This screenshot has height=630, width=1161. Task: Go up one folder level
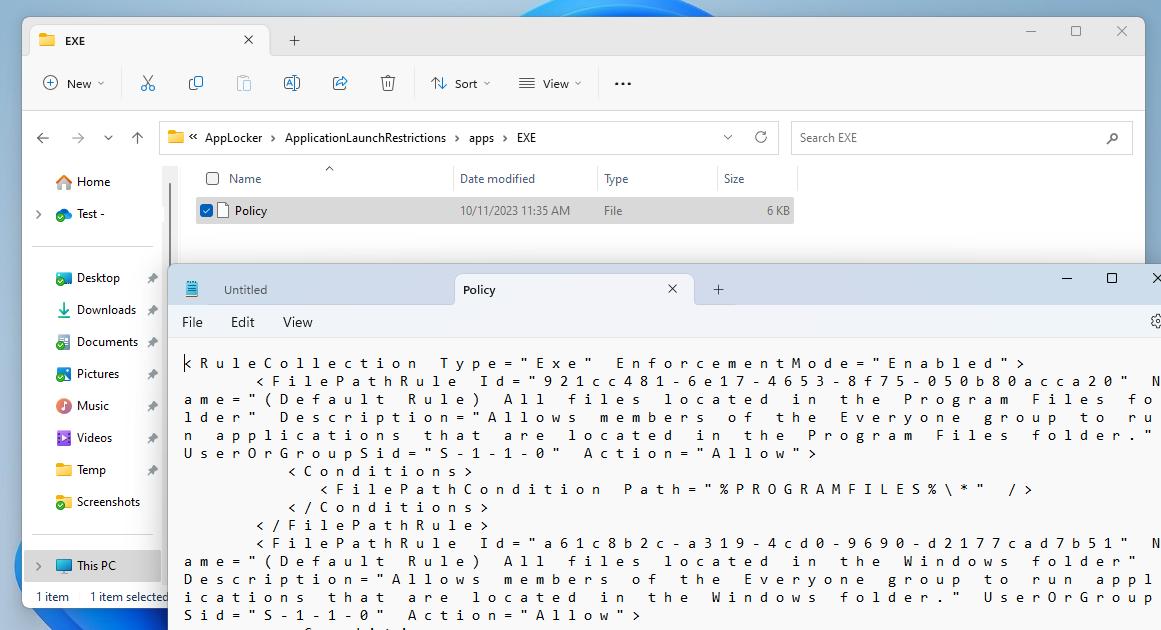point(137,138)
